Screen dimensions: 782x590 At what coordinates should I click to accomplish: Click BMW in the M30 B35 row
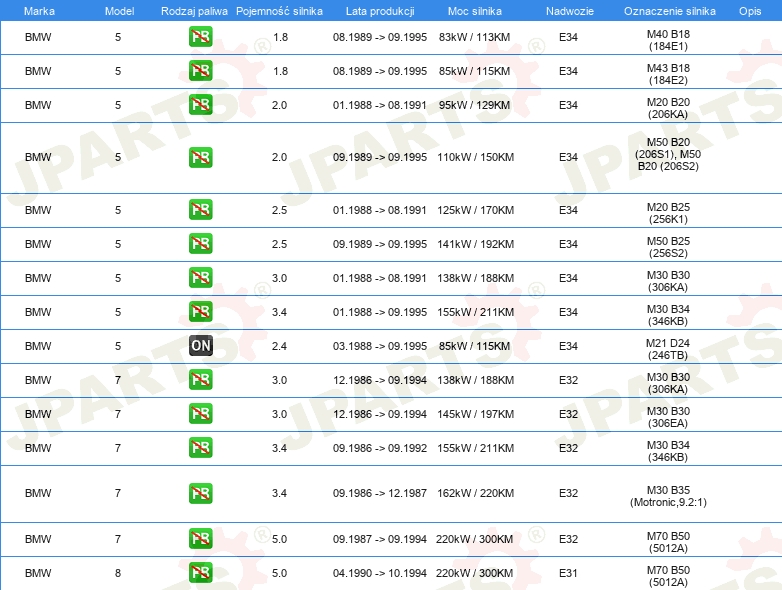(x=38, y=493)
